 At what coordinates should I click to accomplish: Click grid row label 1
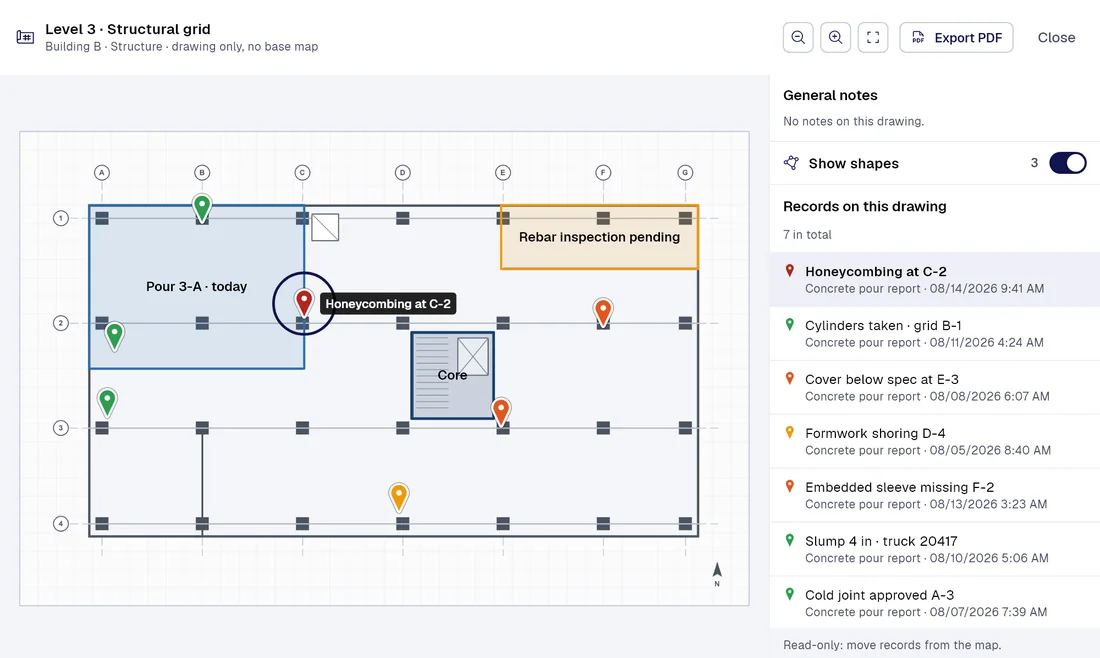point(61,218)
